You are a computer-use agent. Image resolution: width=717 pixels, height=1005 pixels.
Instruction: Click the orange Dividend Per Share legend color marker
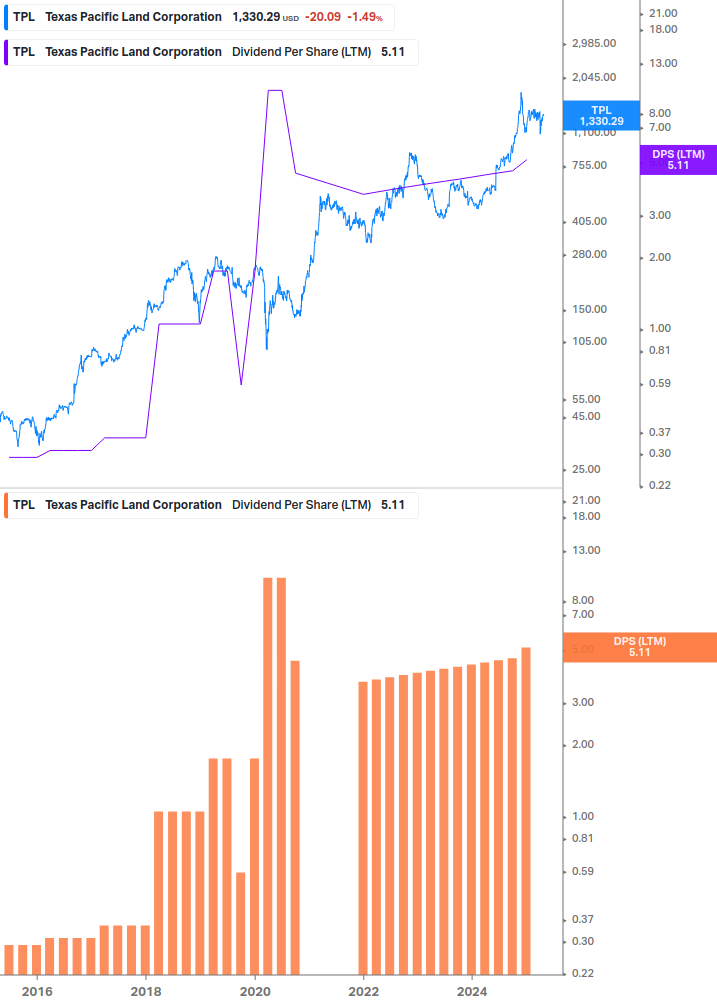(x=6, y=505)
